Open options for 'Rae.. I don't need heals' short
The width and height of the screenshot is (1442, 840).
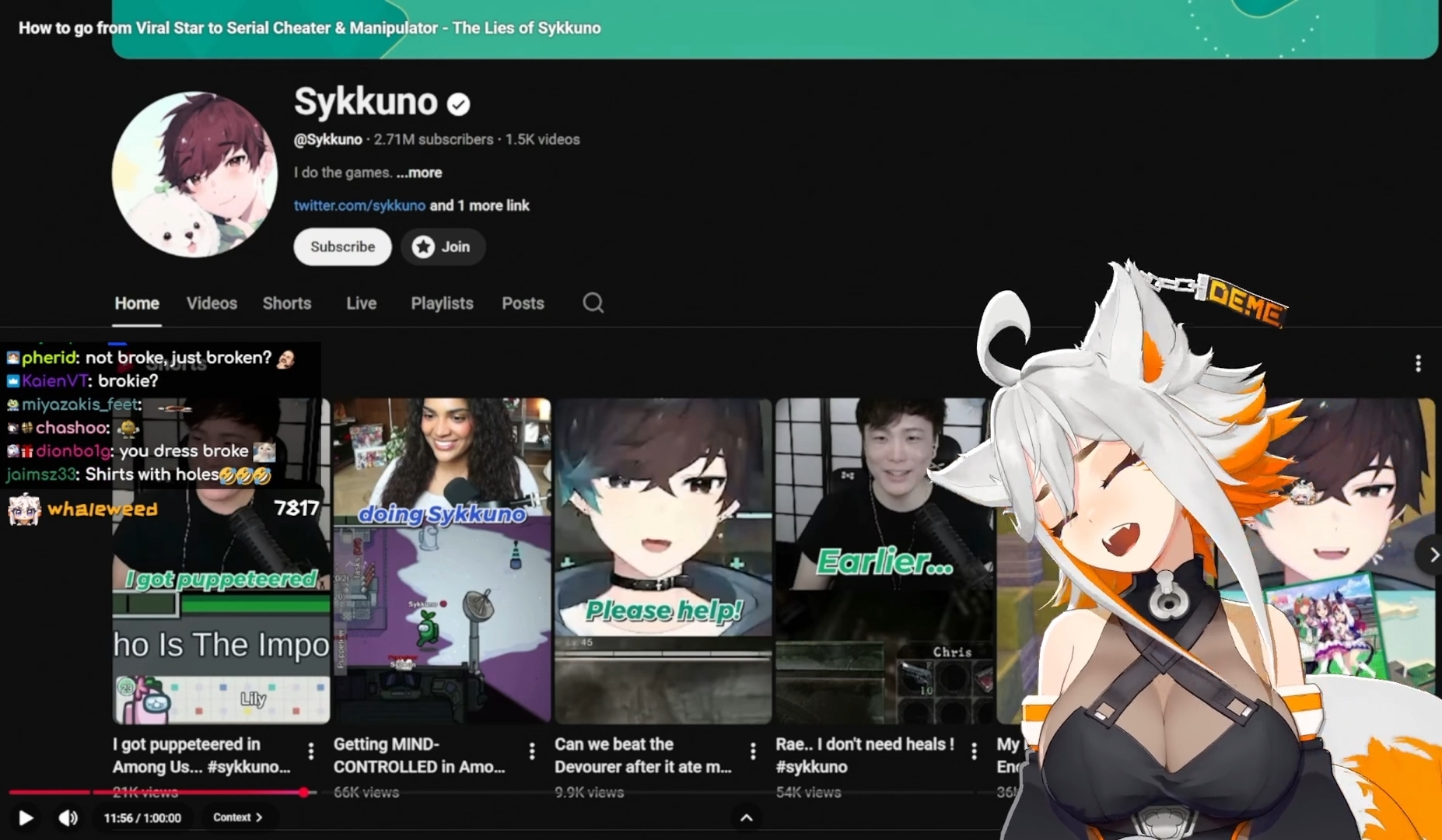974,751
